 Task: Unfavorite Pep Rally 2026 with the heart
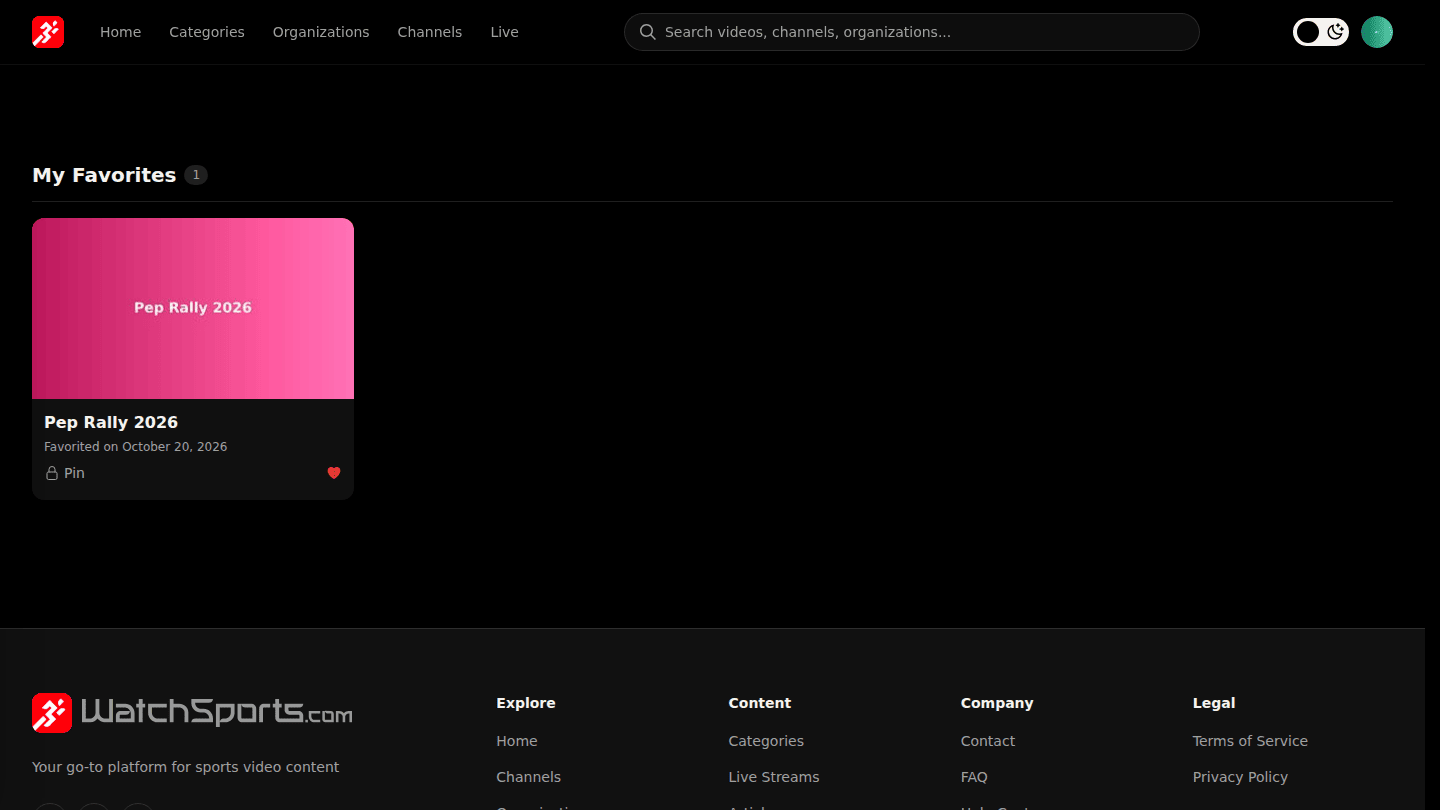pyautogui.click(x=334, y=473)
